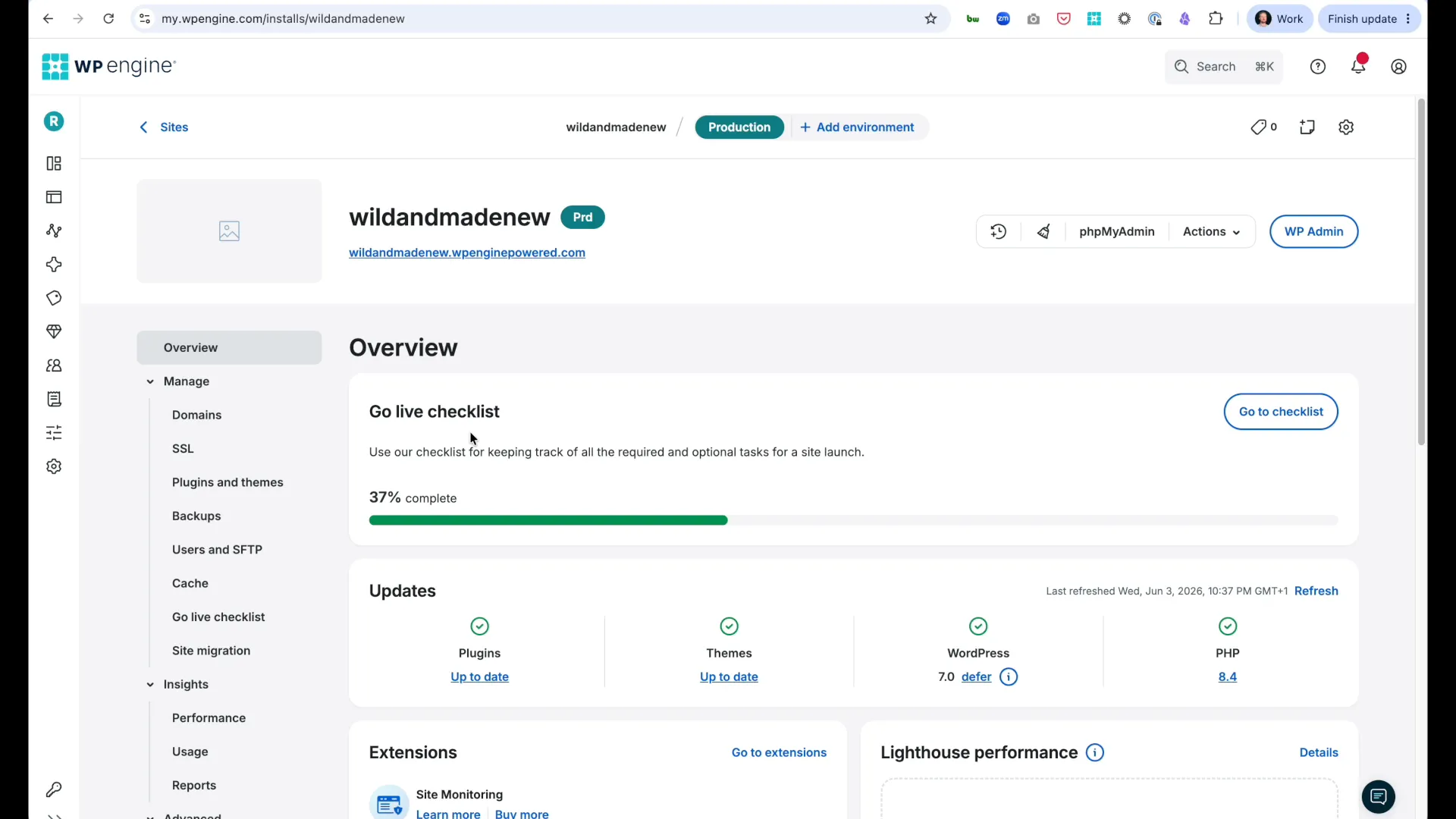Open Cache in the side menu
Screen dimensions: 1456x819
190,584
